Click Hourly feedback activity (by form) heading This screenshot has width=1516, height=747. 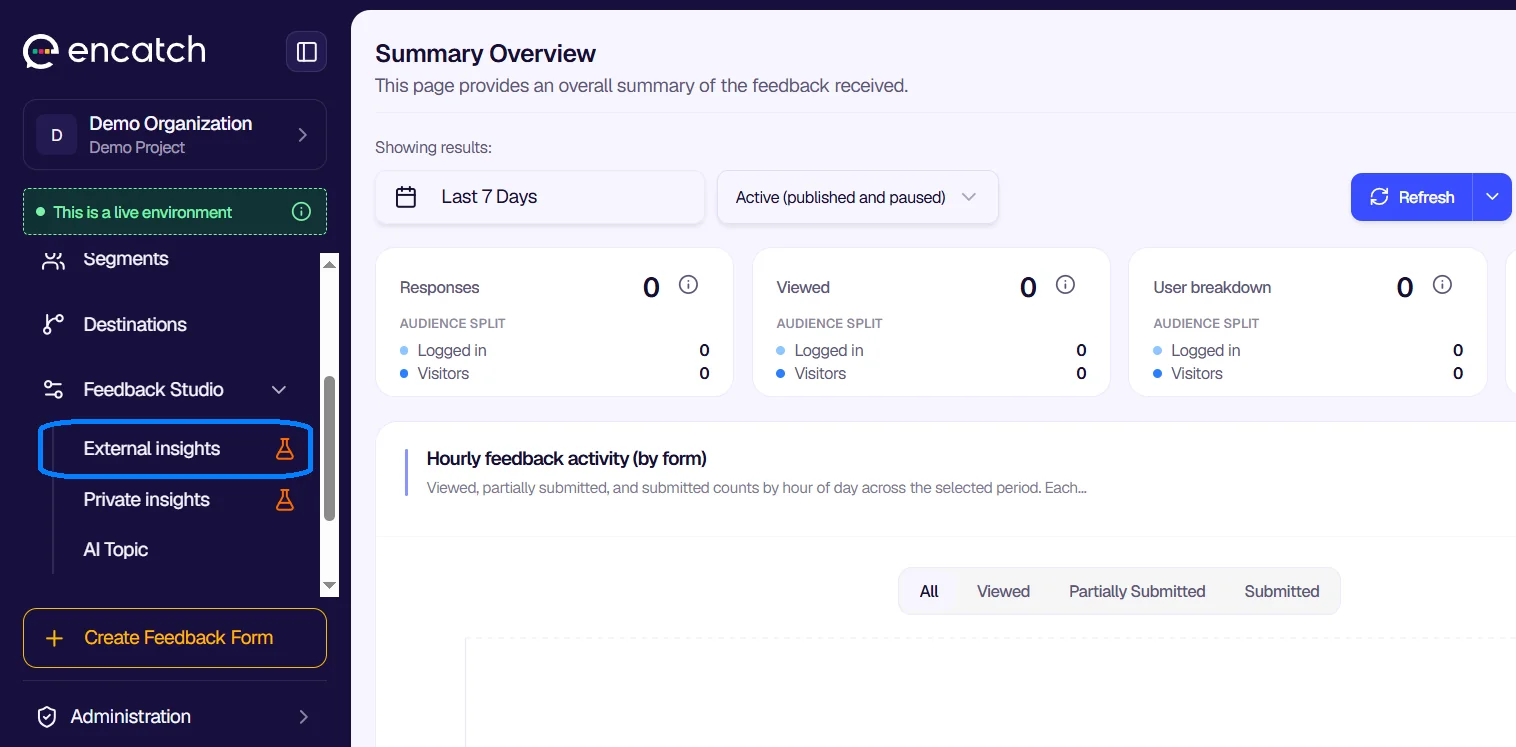(567, 459)
